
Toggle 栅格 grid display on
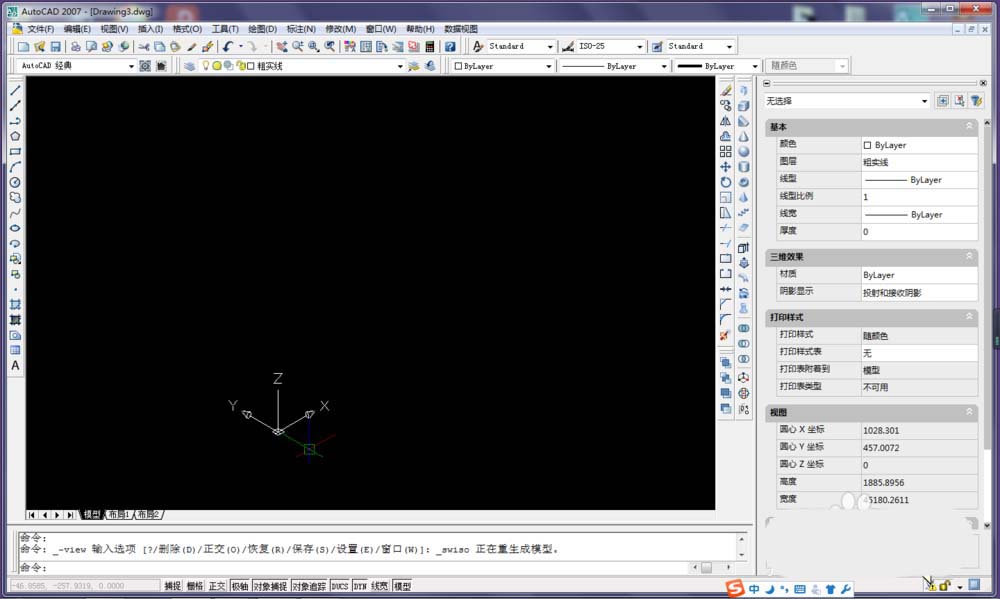point(194,585)
